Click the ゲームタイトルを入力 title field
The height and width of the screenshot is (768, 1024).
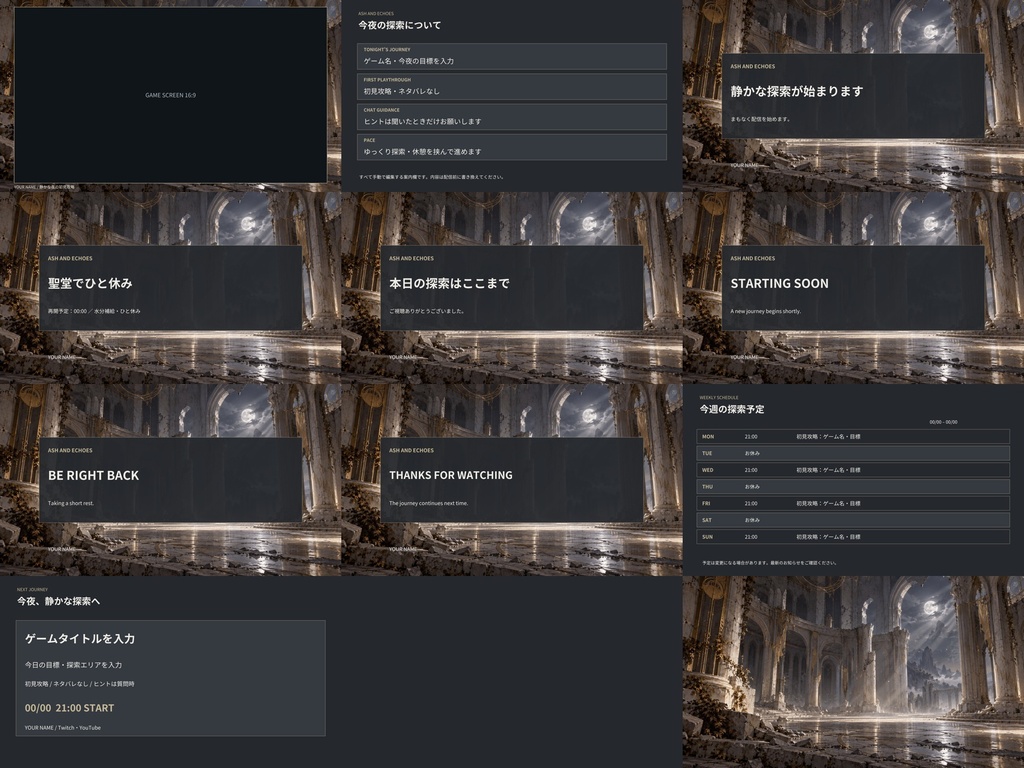(x=80, y=639)
